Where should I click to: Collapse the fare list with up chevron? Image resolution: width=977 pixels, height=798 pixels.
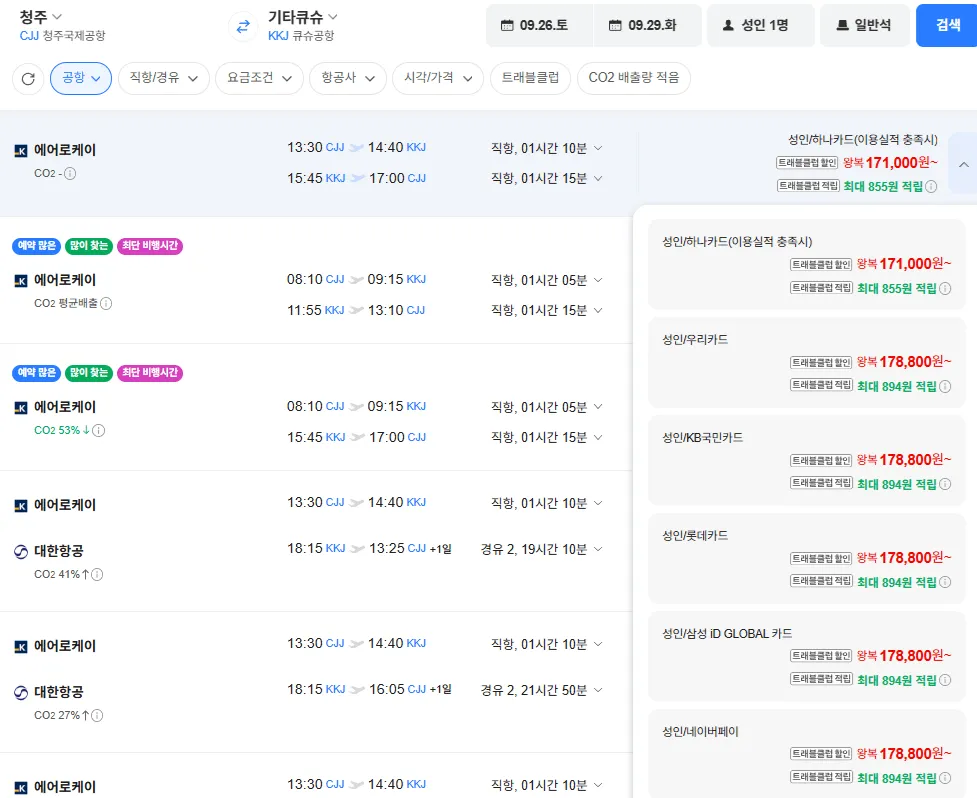963,164
